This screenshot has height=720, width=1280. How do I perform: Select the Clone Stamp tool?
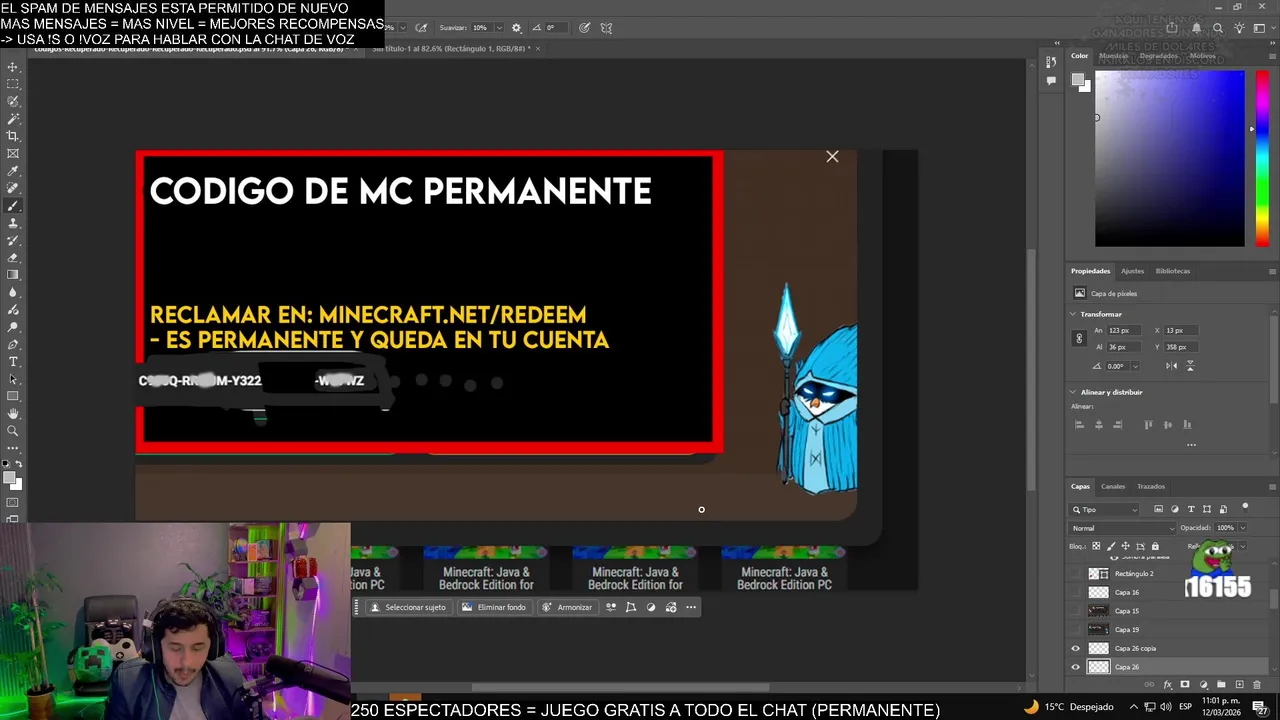click(x=13, y=223)
